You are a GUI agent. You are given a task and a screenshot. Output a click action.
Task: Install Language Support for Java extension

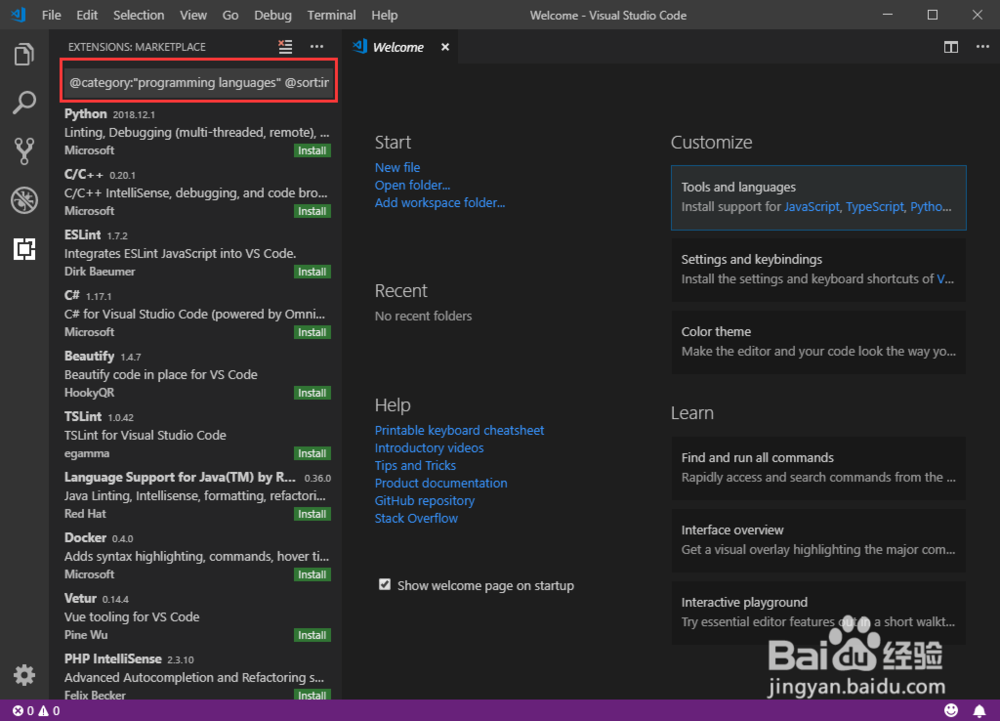(x=312, y=514)
